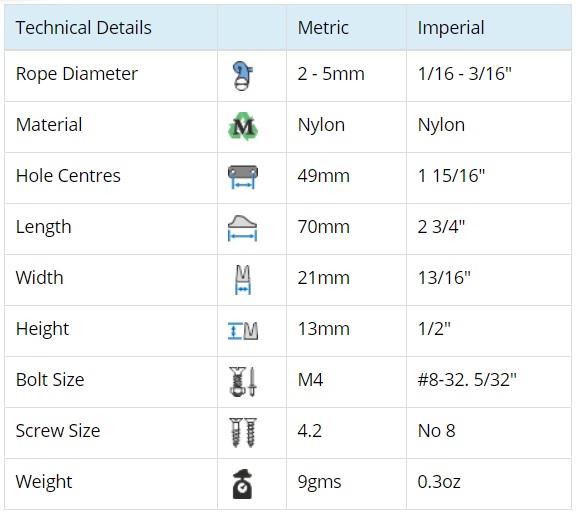
Task: Click the Height dimension icon
Action: tap(243, 330)
